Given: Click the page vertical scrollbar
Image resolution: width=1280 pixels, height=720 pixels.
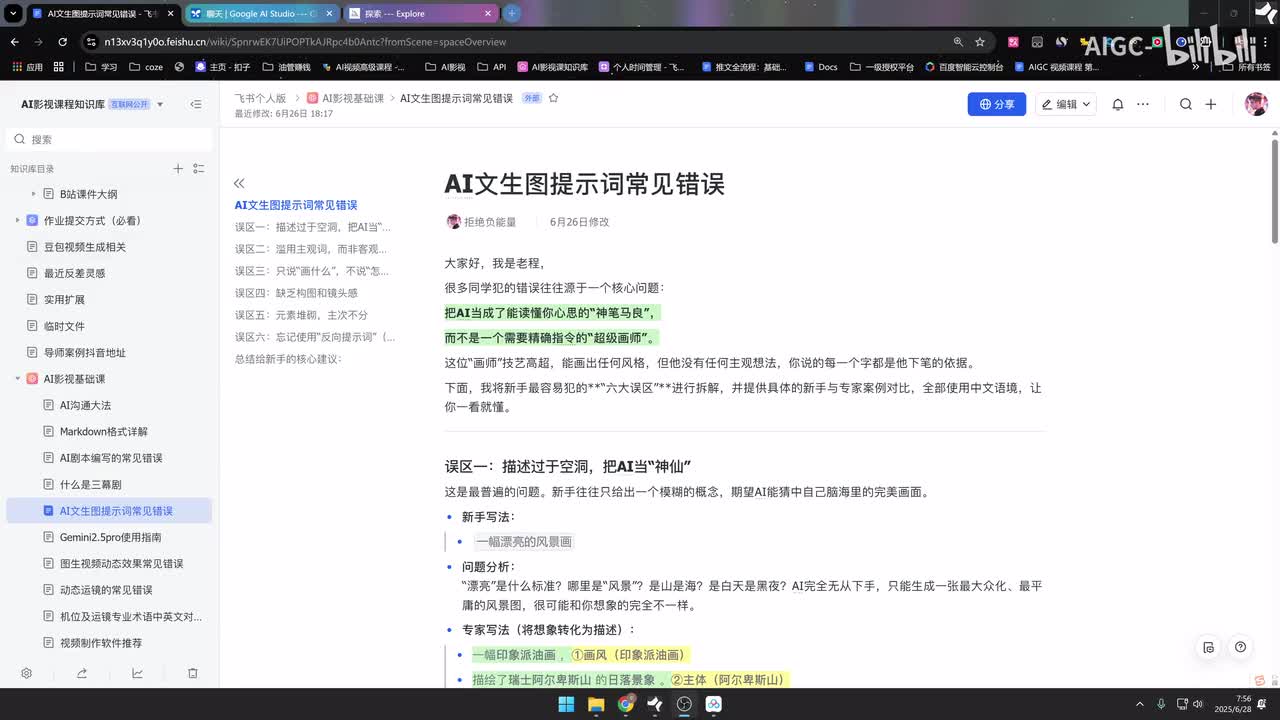Looking at the screenshot, I should [x=1275, y=190].
